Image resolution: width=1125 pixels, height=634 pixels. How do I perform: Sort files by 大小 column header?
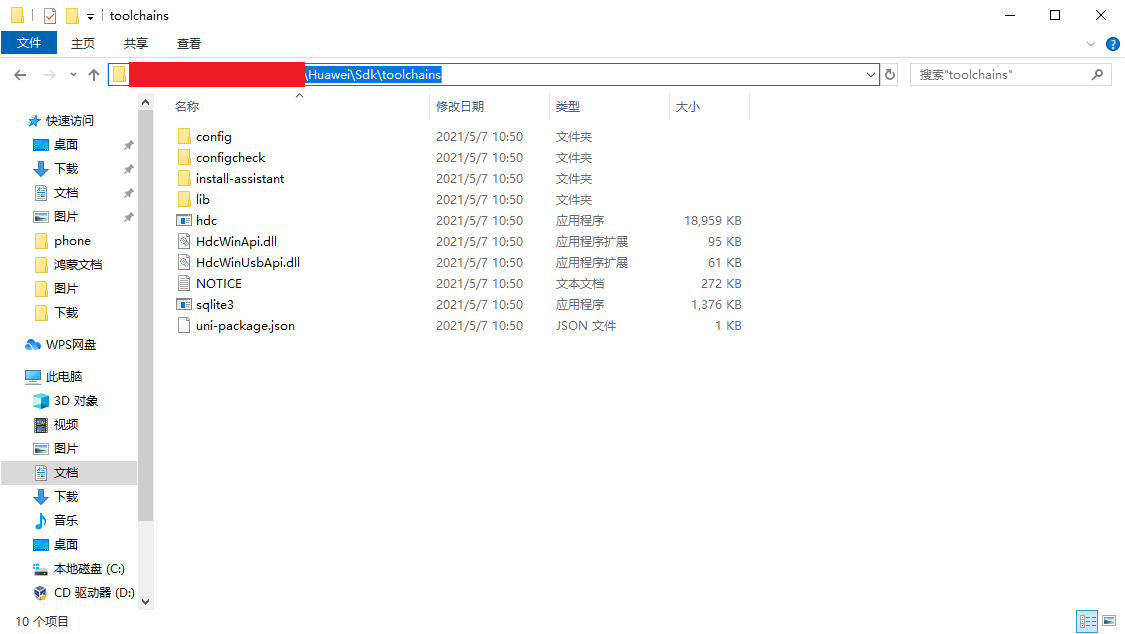pos(688,106)
